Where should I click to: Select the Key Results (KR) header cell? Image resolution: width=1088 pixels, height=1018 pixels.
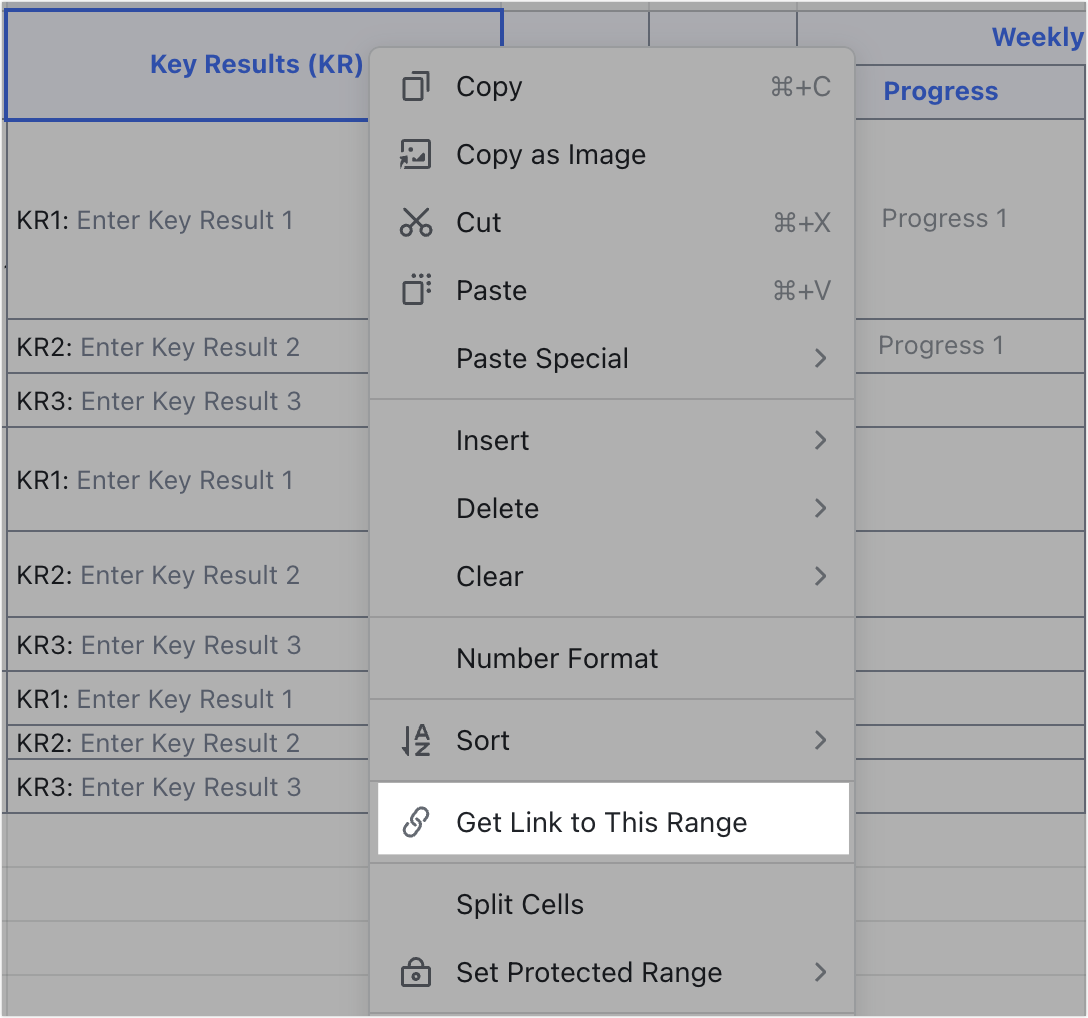255,64
